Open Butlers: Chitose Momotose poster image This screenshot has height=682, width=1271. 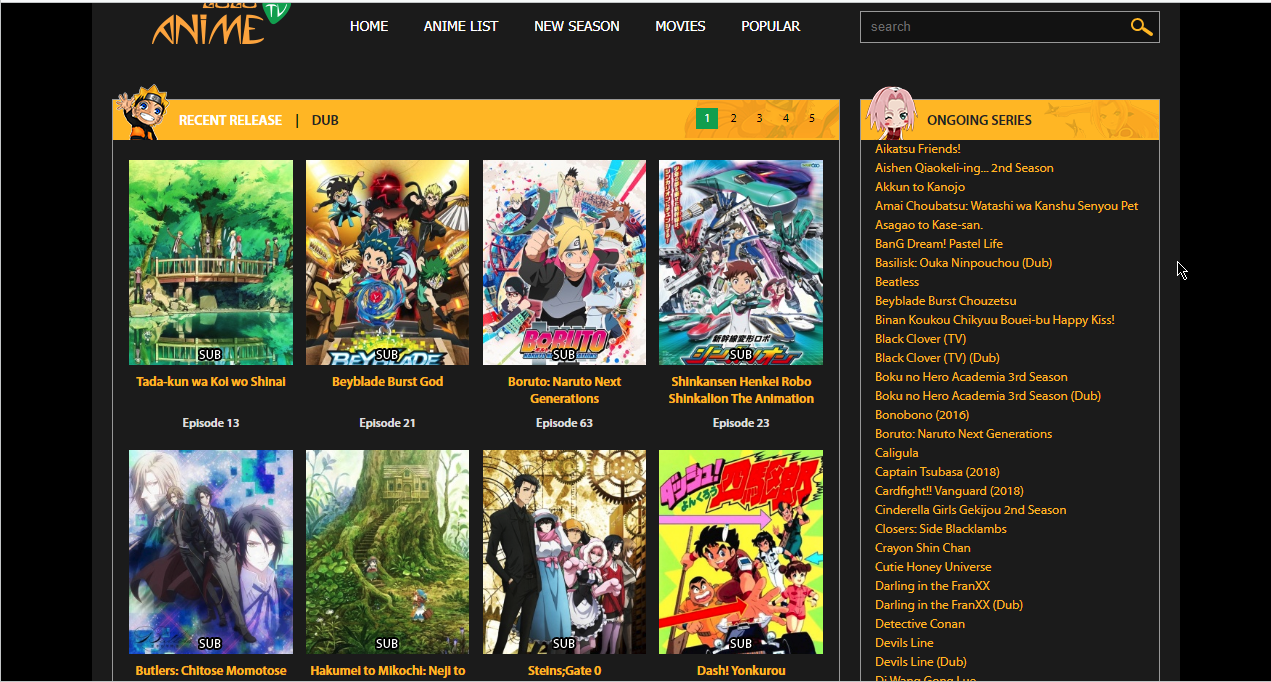click(211, 552)
